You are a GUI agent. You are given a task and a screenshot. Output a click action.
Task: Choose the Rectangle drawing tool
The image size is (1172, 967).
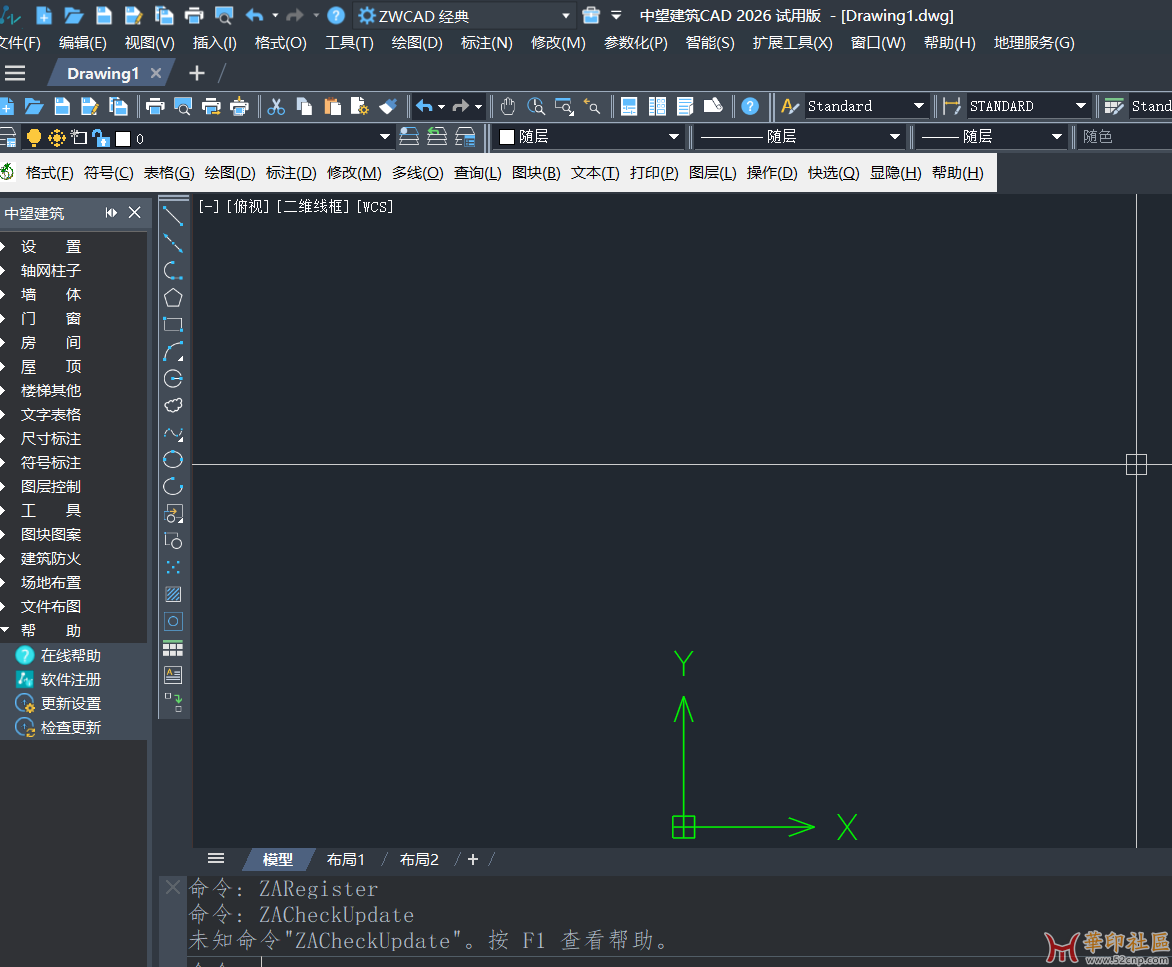[x=173, y=324]
